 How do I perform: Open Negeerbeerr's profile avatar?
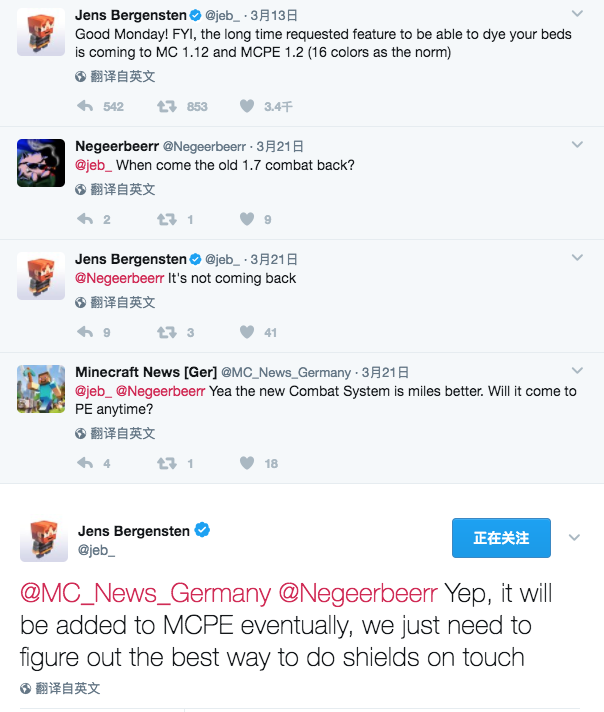pos(41,163)
